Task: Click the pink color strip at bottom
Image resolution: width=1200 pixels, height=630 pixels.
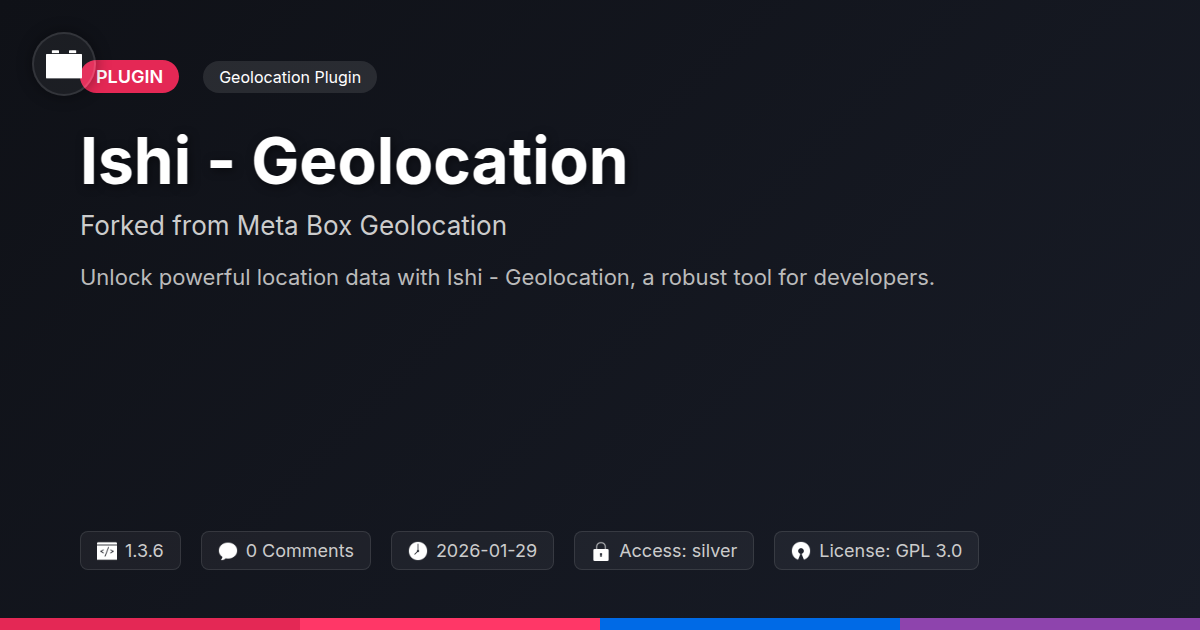Action: (x=450, y=624)
